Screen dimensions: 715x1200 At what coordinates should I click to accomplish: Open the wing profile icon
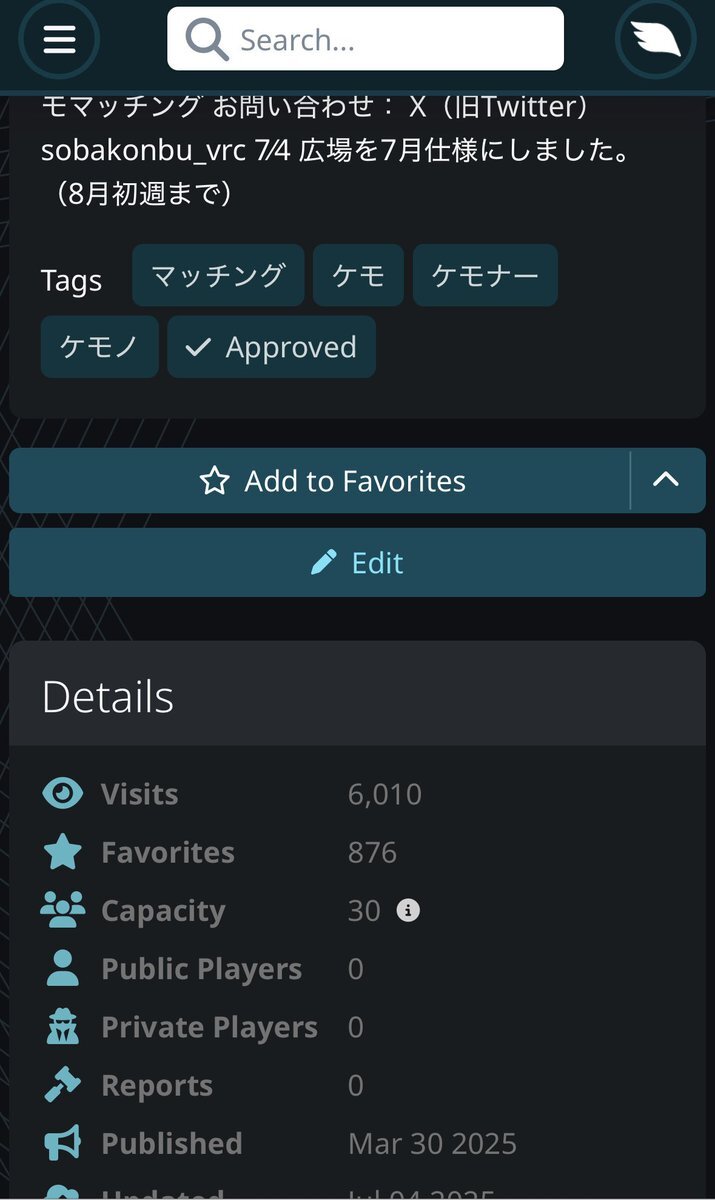click(655, 39)
